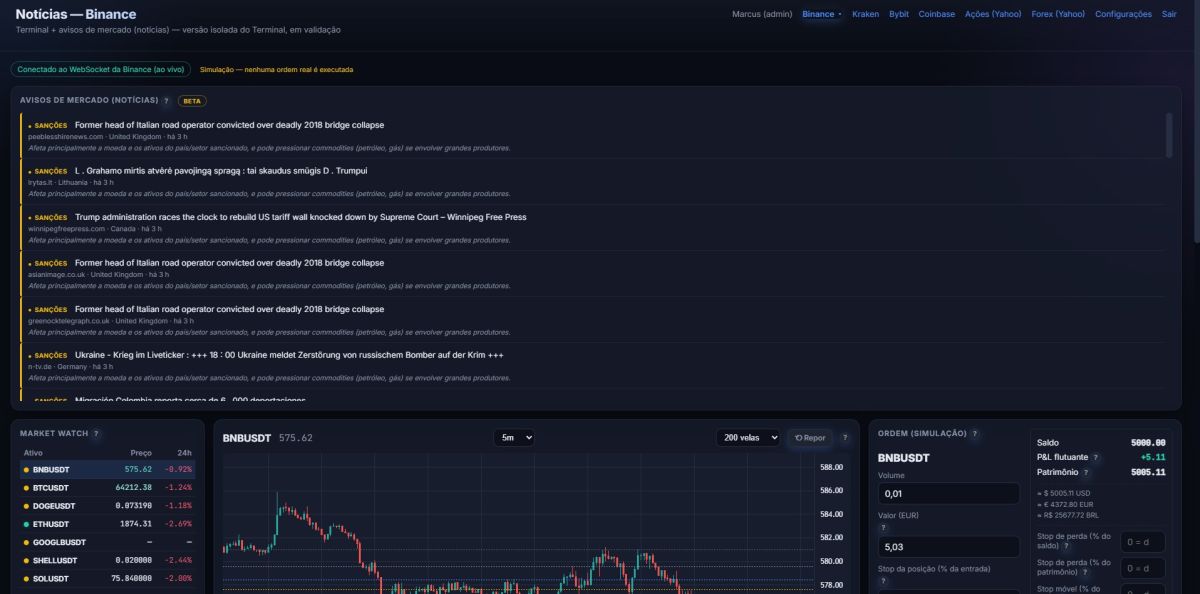Screen dimensions: 1200x594
Task: Click the BETA badge in news panel
Action: (192, 101)
